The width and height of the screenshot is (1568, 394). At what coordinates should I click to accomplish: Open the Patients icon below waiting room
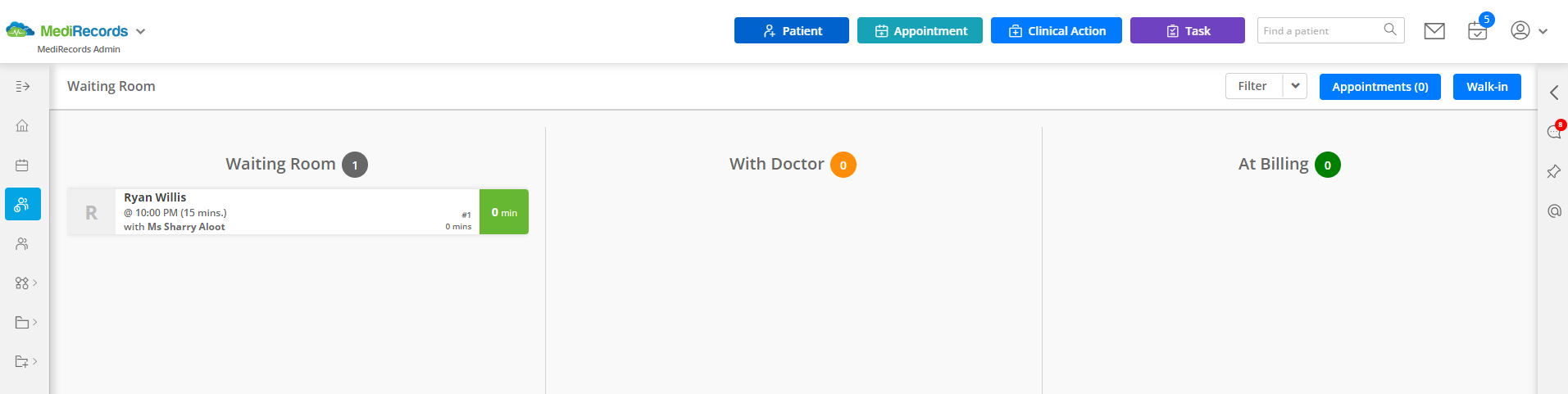pyautogui.click(x=22, y=243)
